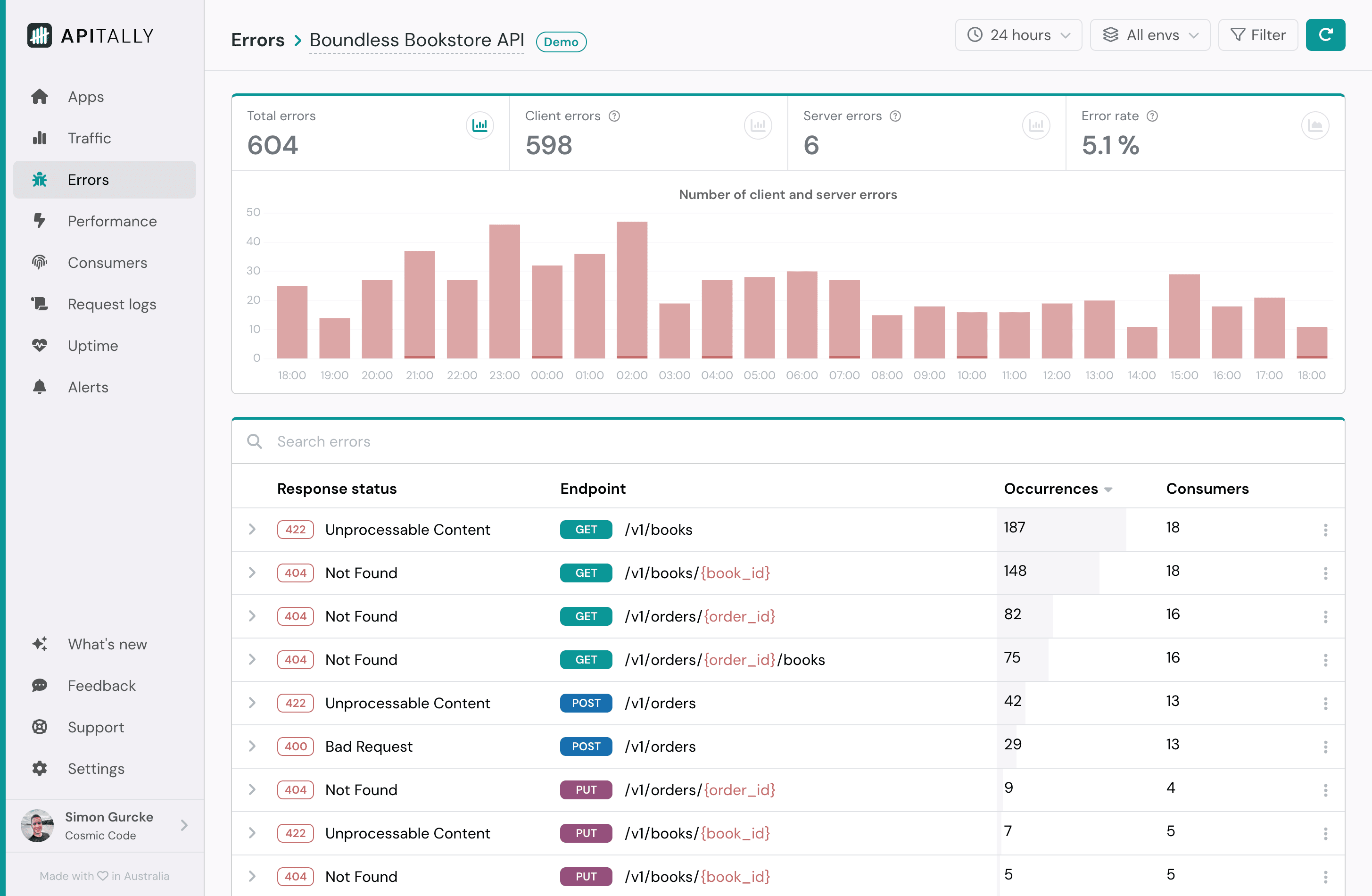Open Alerts bell icon

pos(39,387)
